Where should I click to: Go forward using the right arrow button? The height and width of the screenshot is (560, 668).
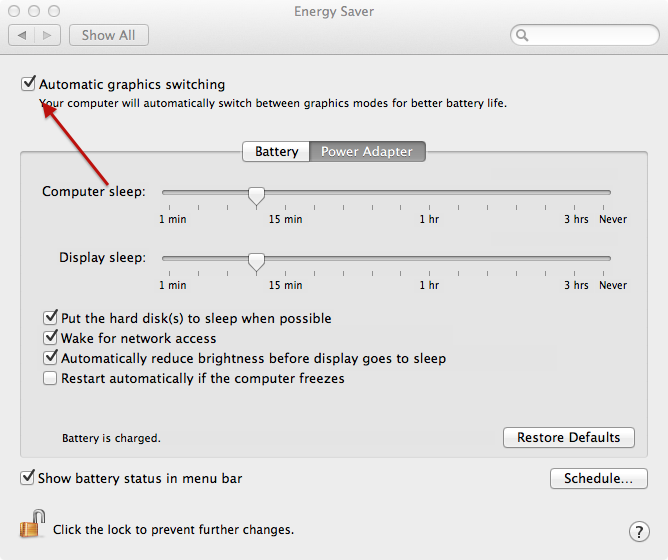(x=47, y=35)
